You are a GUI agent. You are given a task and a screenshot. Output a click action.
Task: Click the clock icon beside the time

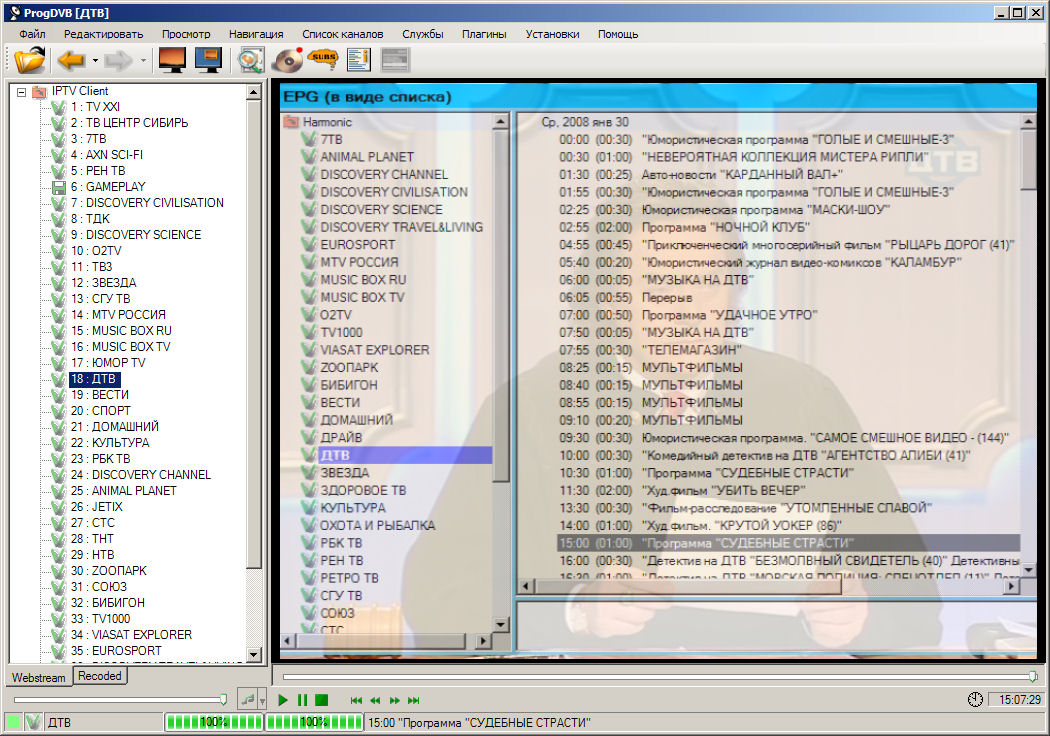975,699
